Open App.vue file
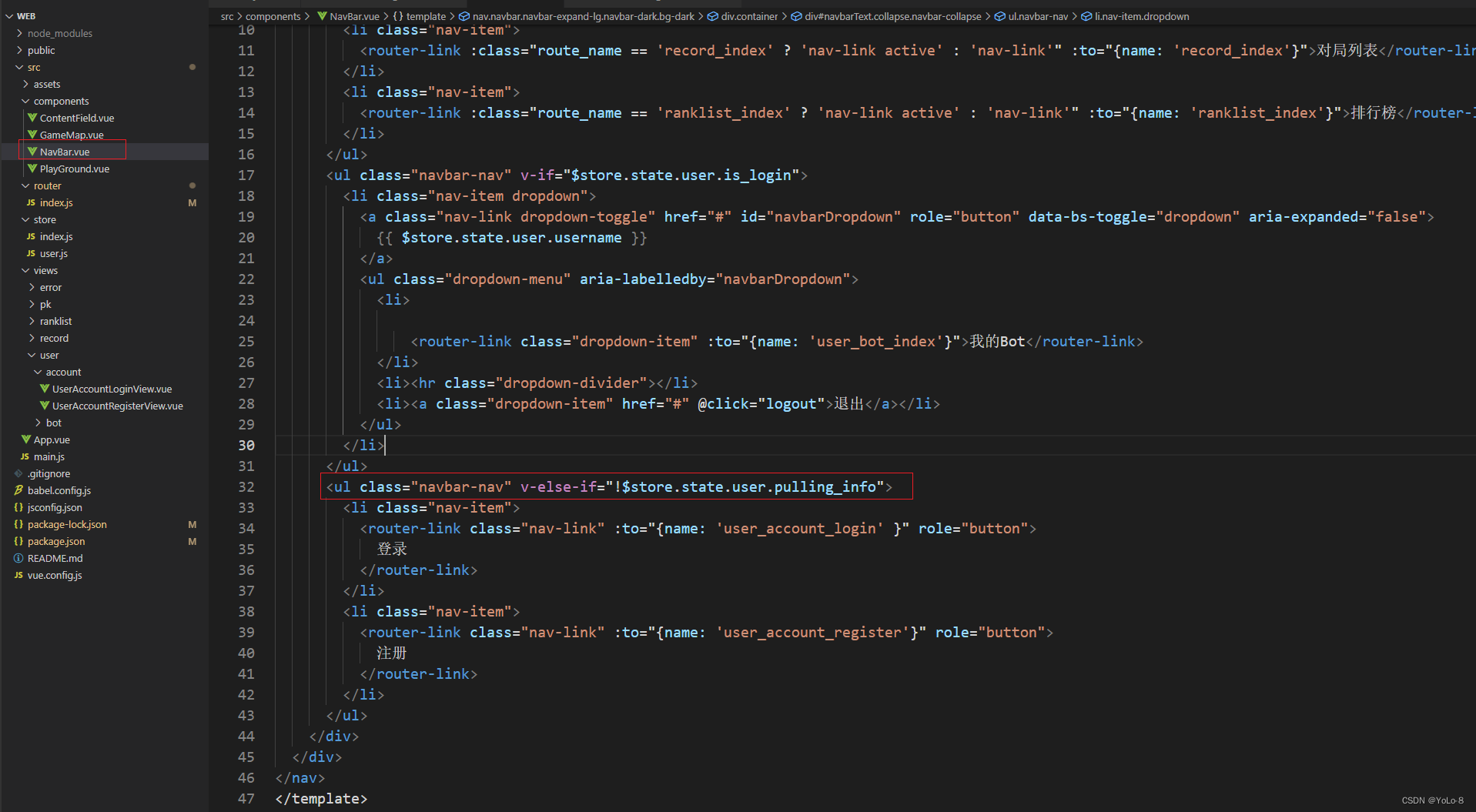This screenshot has height=812, width=1476. pos(52,439)
